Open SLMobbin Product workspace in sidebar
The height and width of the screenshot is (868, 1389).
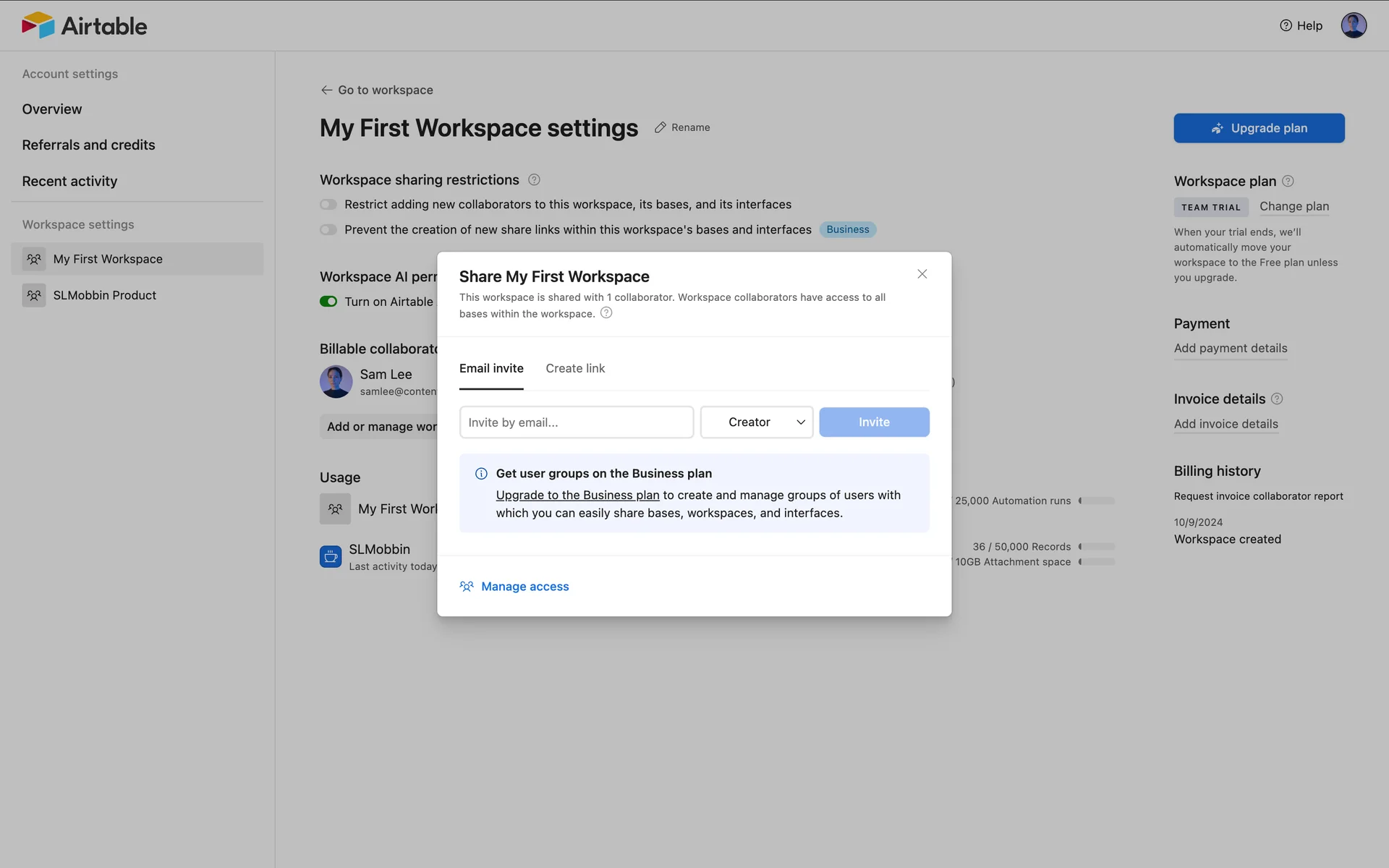[x=104, y=295]
